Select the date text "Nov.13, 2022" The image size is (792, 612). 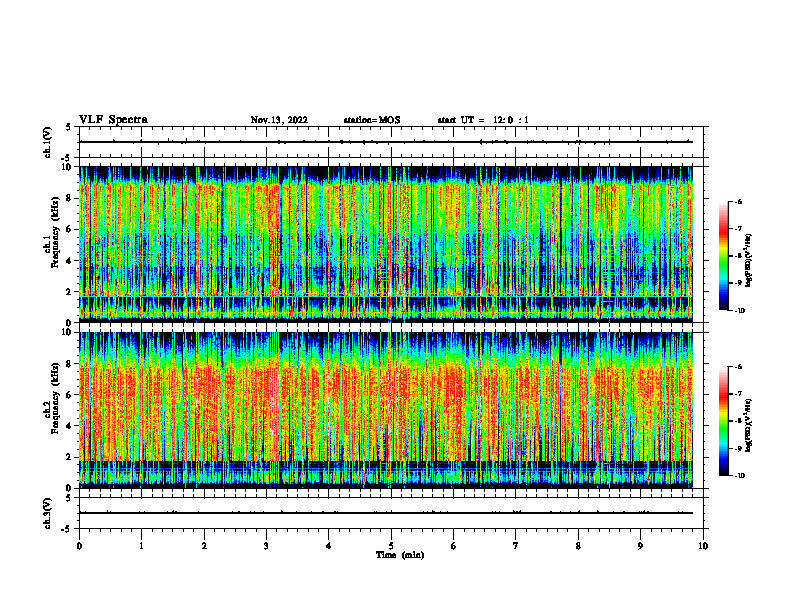tap(279, 120)
